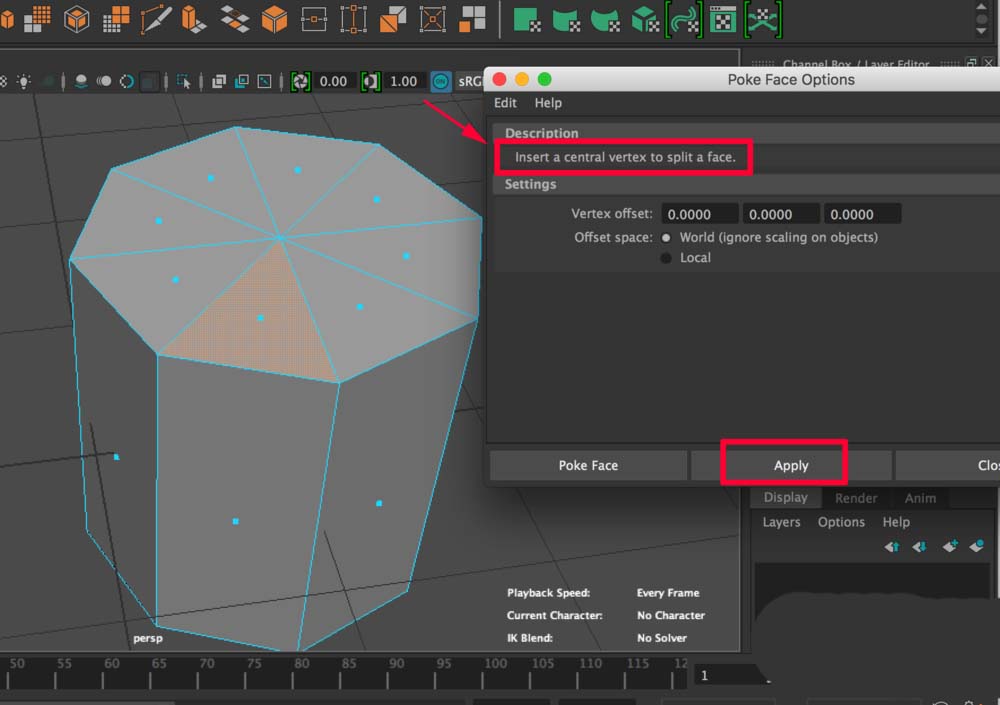Click the solid orange cube shelf icon
1000x705 pixels.
[x=274, y=19]
